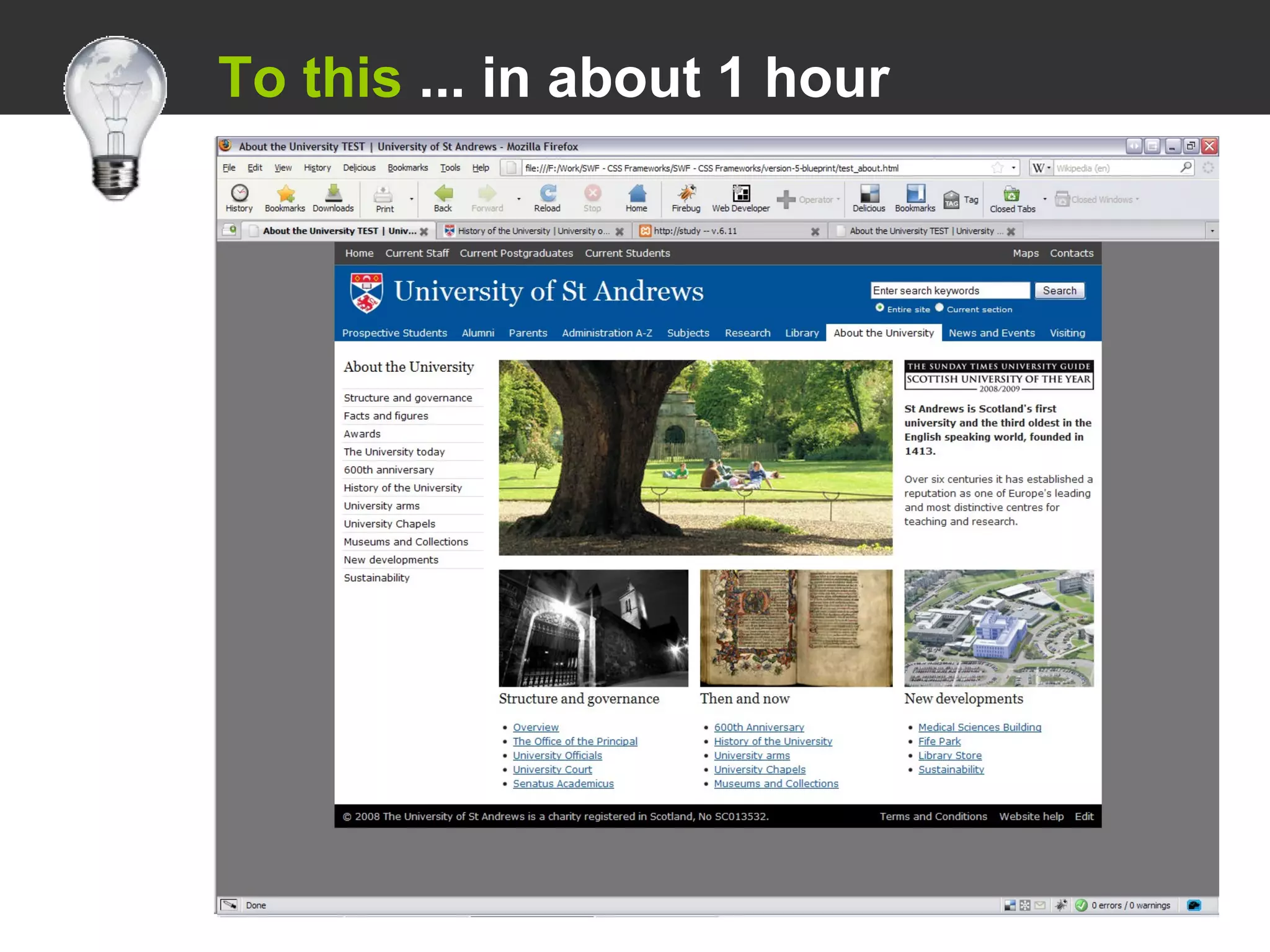The width and height of the screenshot is (1270, 952).
Task: Select the Current section radio button
Action: point(939,308)
